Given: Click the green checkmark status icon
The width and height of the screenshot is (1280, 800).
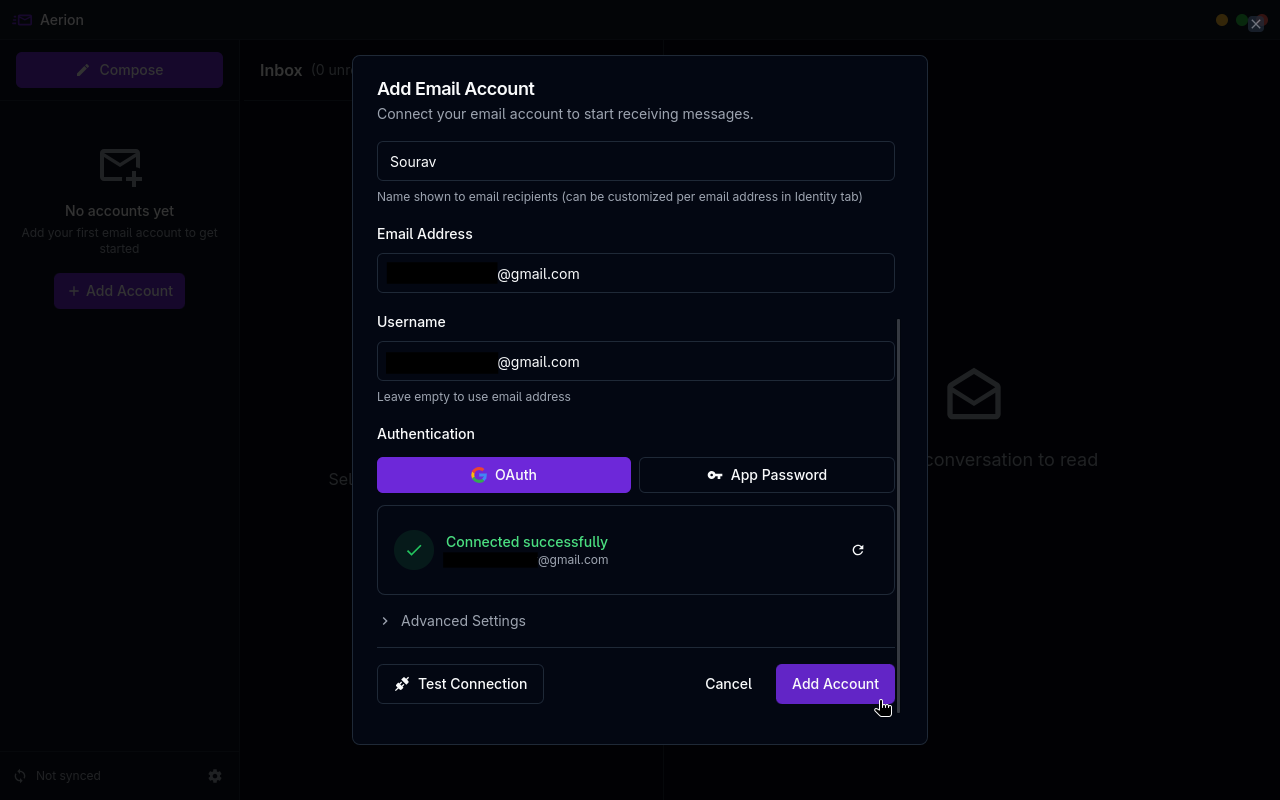Looking at the screenshot, I should click(414, 550).
